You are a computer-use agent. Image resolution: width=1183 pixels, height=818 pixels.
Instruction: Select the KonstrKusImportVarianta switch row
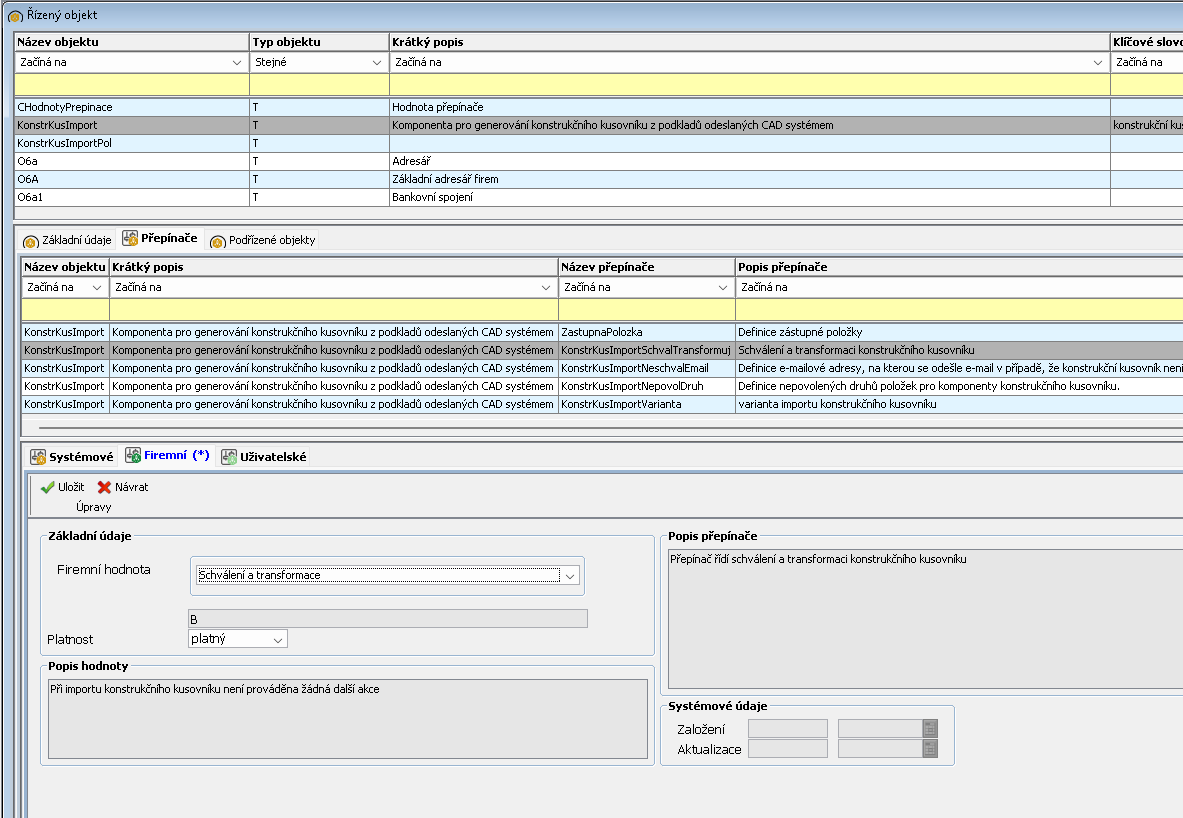645,404
